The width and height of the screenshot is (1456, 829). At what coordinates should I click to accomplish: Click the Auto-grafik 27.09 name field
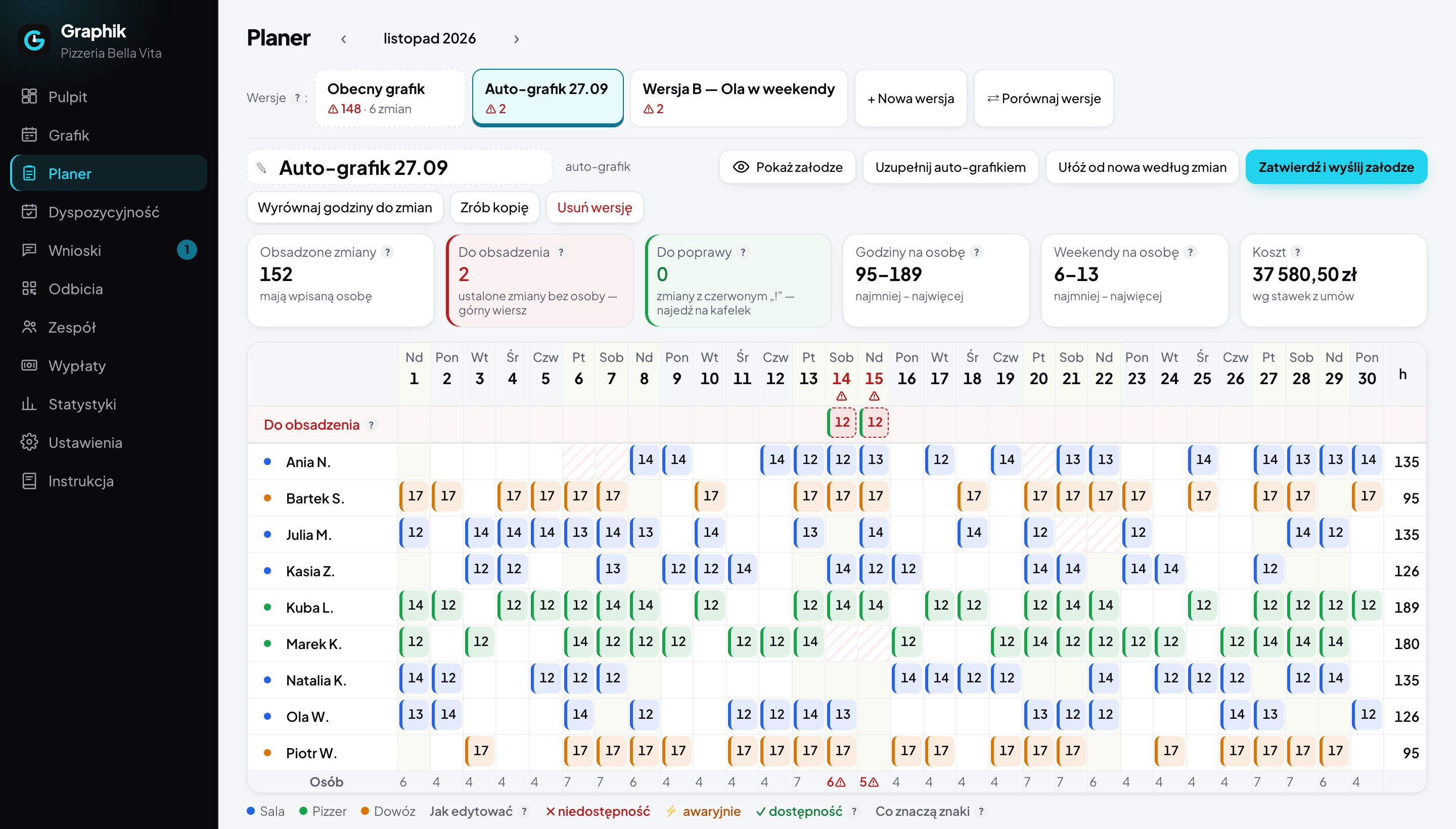[x=400, y=167]
